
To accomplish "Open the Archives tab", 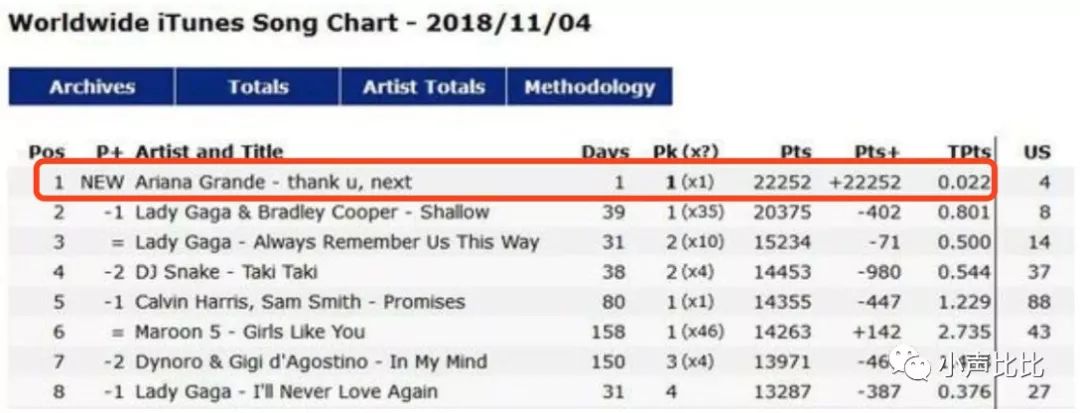I will (92, 87).
